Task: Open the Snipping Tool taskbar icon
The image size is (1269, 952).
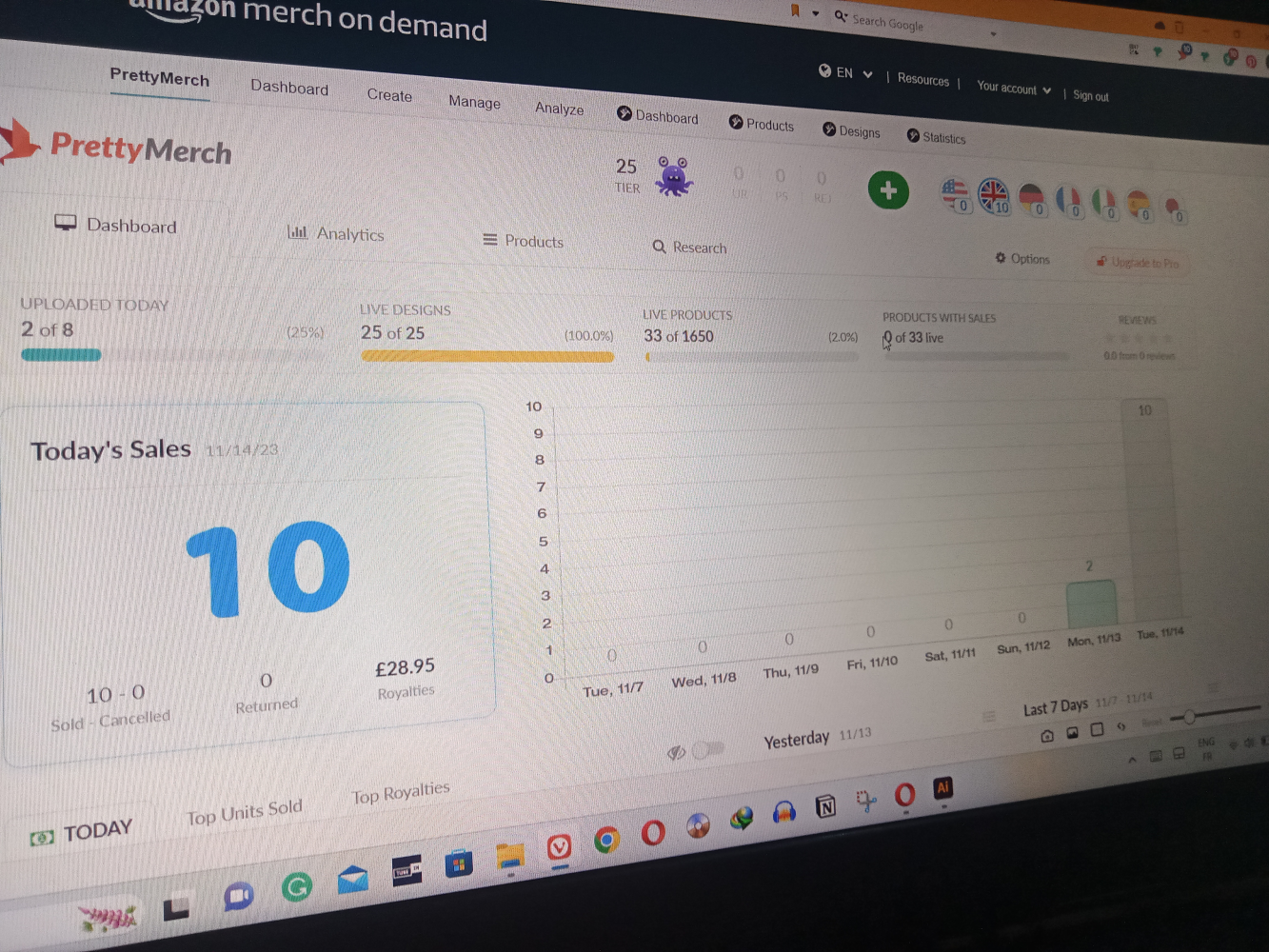Action: pos(865,802)
